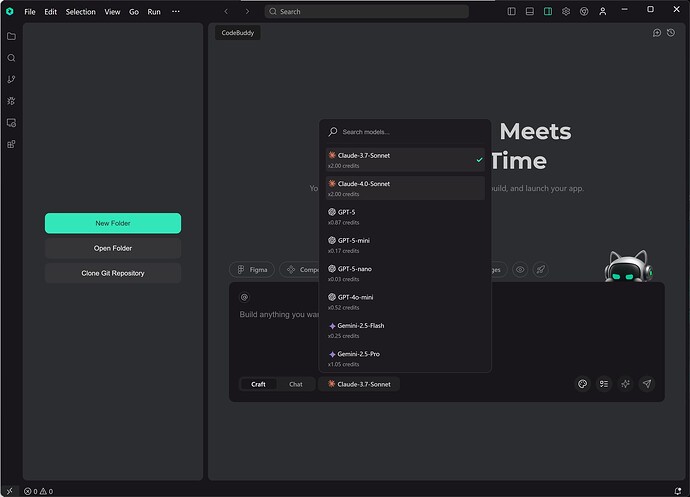Select the CodeBuddy panel tab
Screen dimensions: 690x497
(x=238, y=33)
